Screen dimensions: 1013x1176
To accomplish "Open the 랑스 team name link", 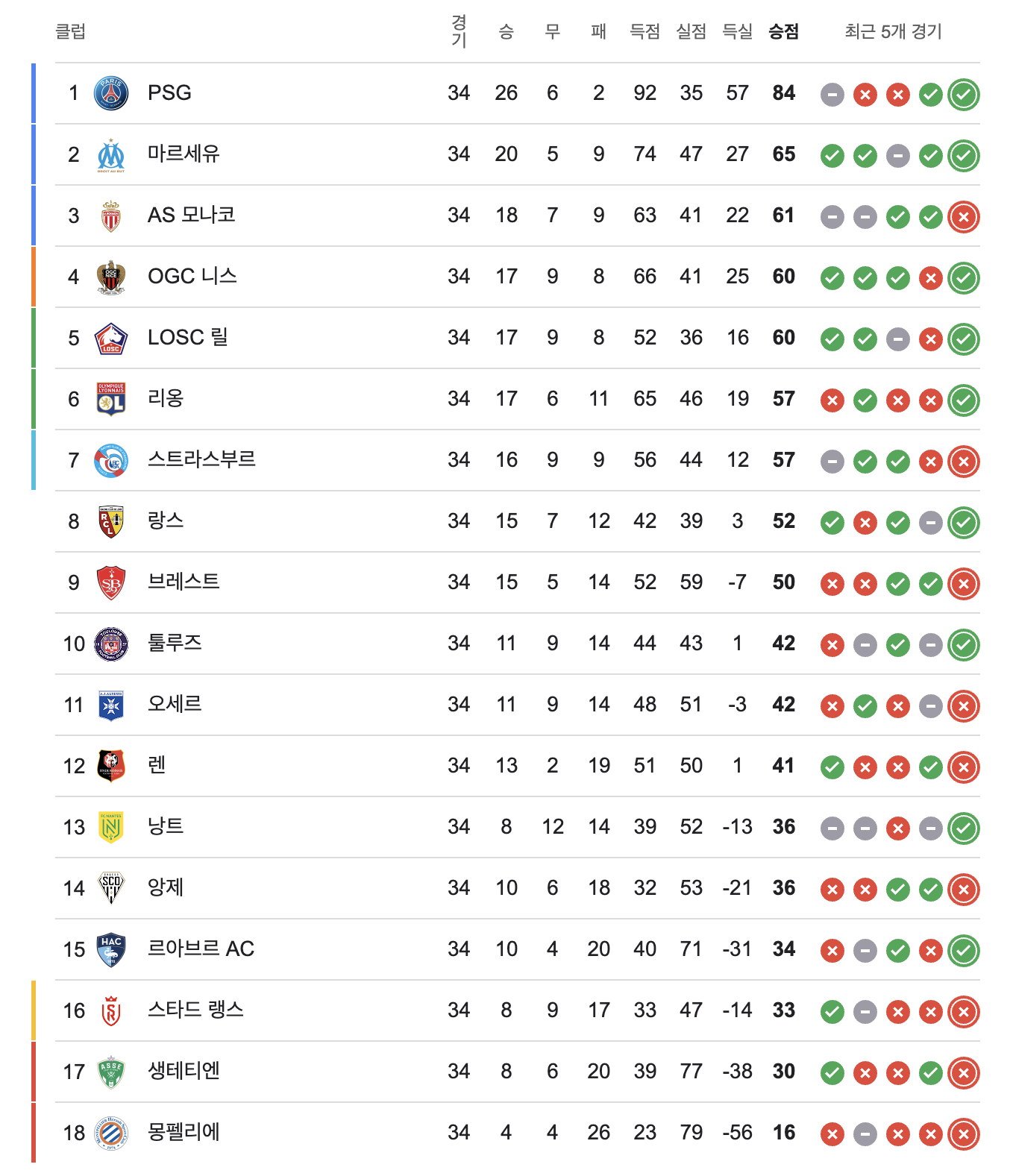I will pyautogui.click(x=166, y=521).
